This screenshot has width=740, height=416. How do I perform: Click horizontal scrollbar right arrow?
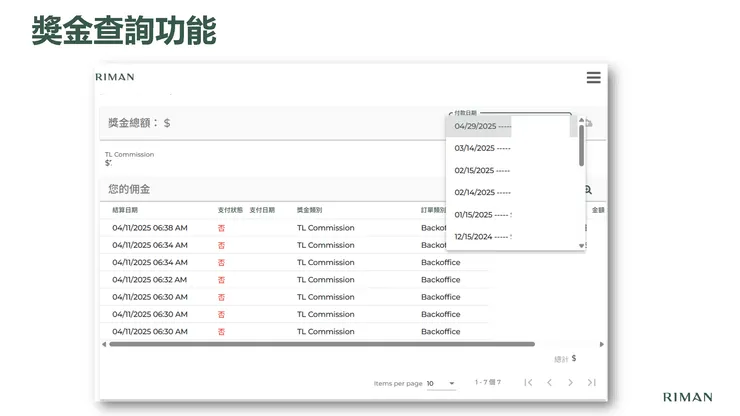[602, 344]
